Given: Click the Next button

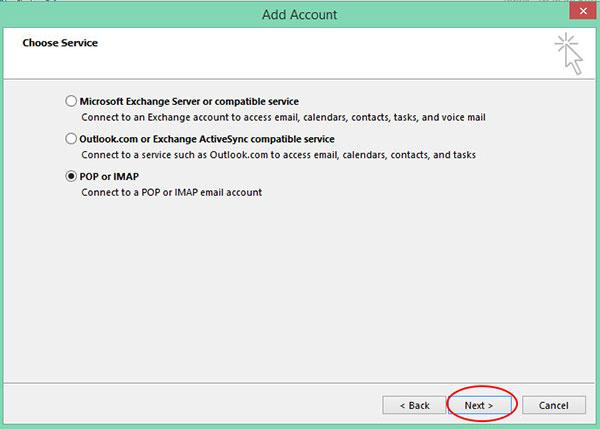Looking at the screenshot, I should tap(479, 405).
